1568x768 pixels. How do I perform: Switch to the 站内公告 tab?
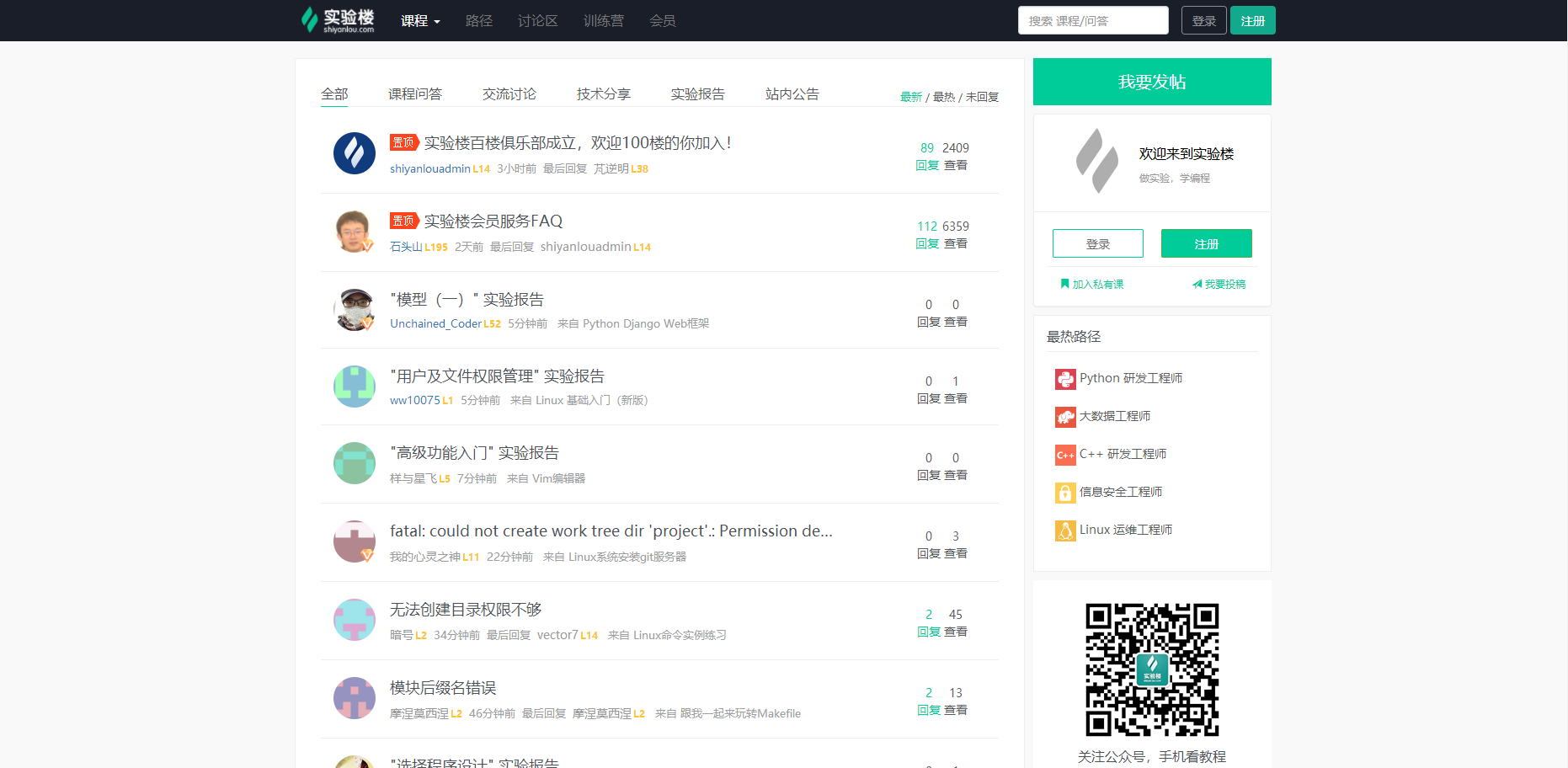point(792,93)
